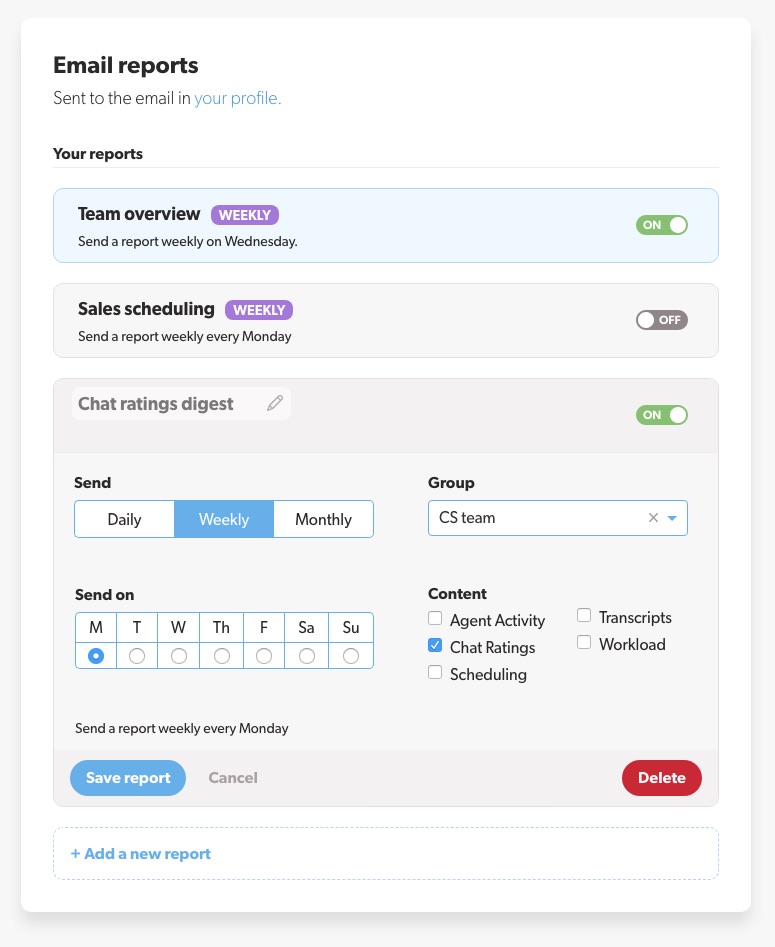This screenshot has height=947, width=775.
Task: Enable the Sales scheduling report toggle
Action: [x=661, y=320]
